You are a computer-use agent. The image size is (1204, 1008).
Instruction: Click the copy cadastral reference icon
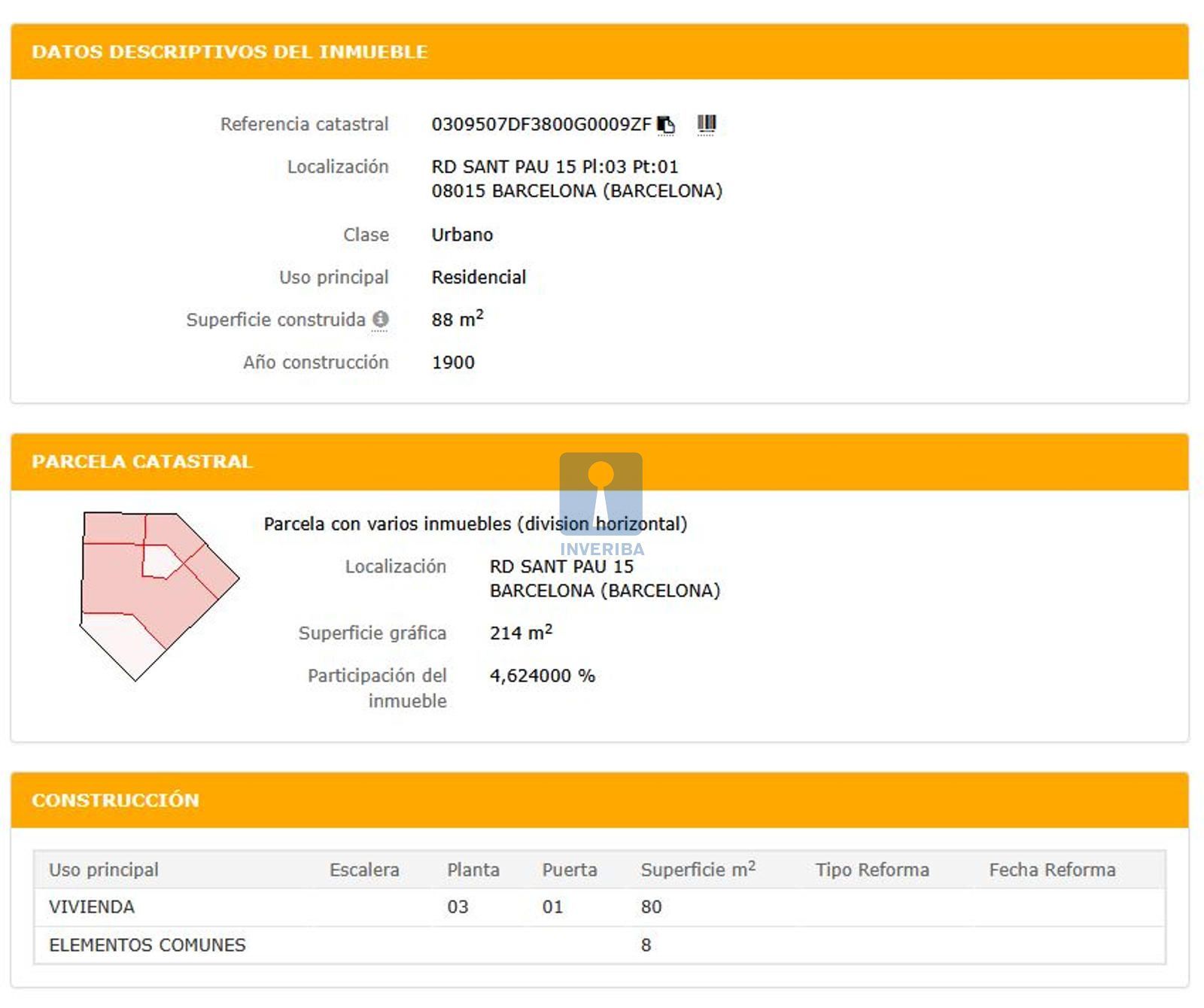point(666,124)
